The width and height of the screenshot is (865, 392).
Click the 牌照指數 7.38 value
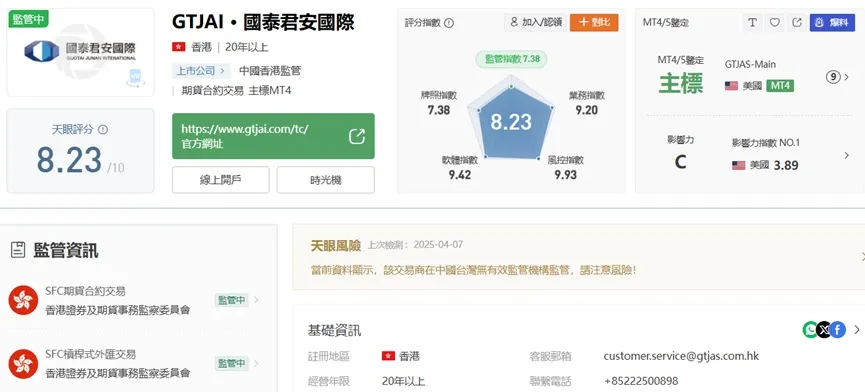click(439, 110)
